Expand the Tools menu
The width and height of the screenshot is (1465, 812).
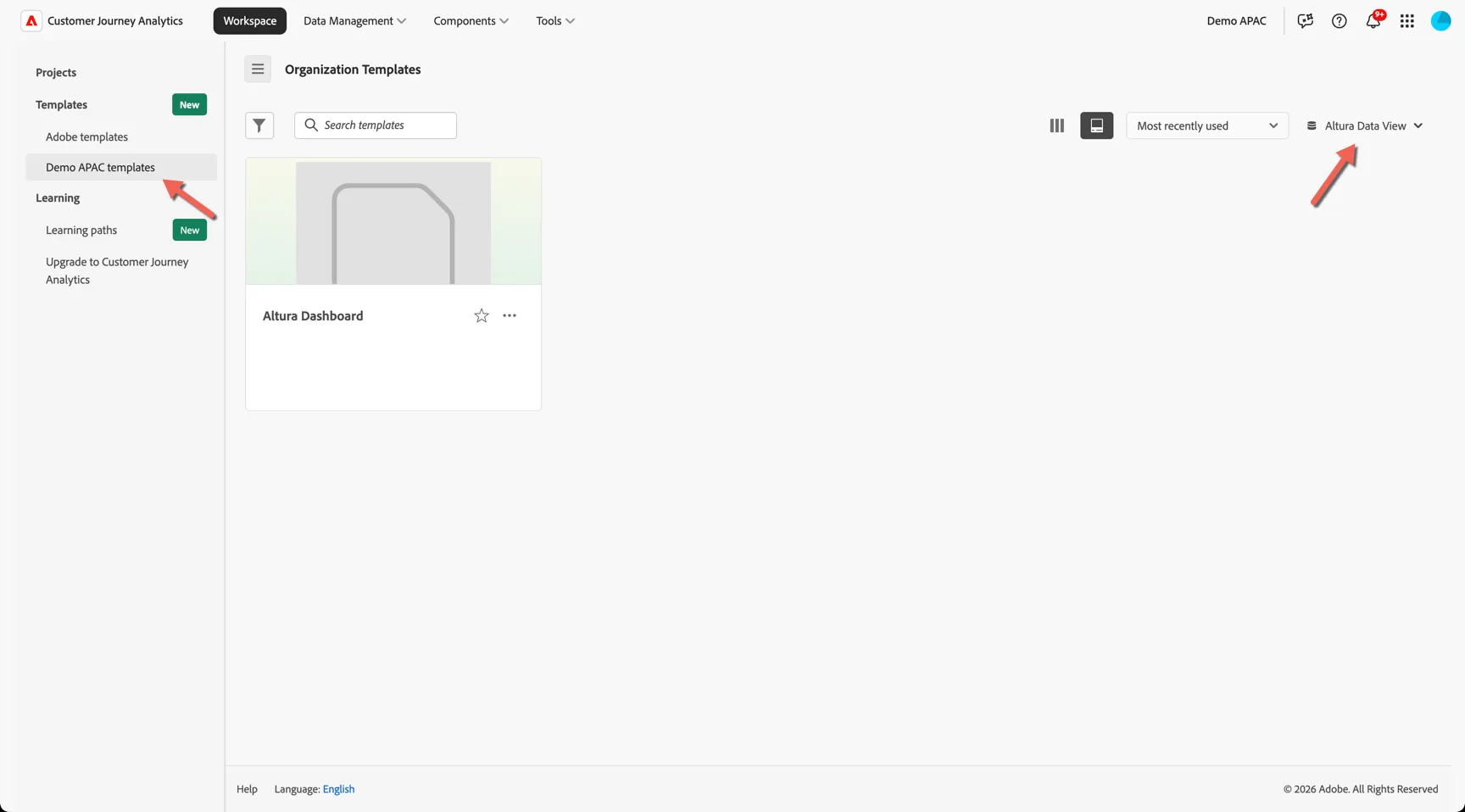[555, 21]
